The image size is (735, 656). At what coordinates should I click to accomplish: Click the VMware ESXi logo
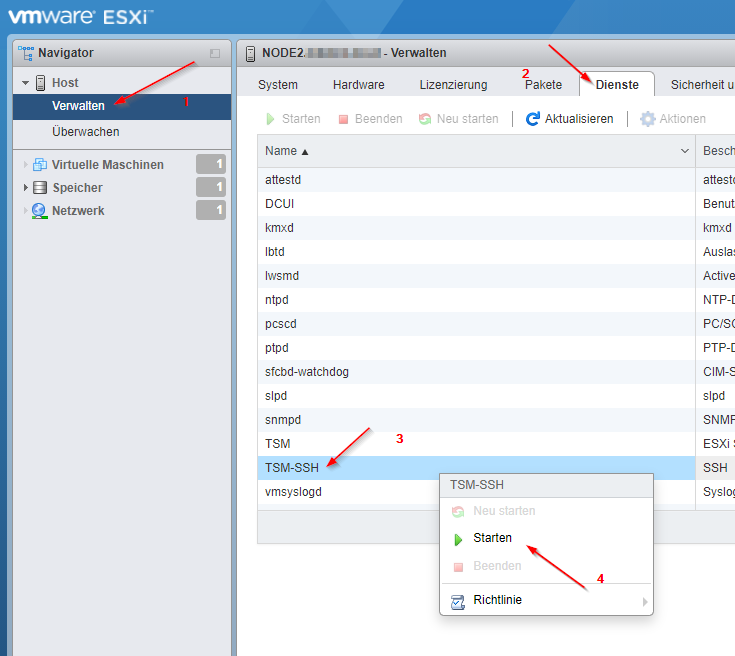[81, 16]
